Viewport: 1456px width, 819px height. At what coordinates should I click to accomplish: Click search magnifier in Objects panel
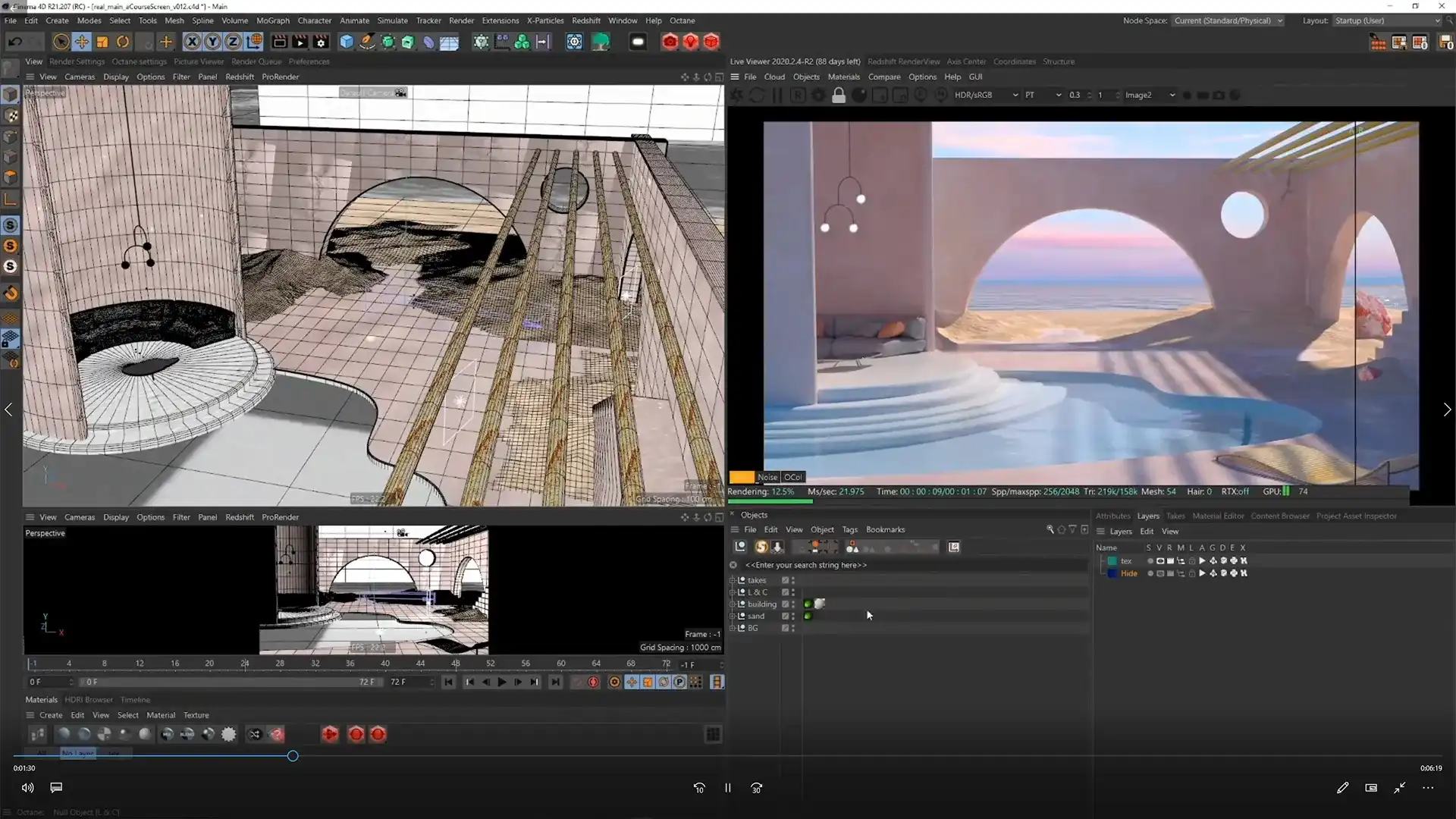(1050, 529)
